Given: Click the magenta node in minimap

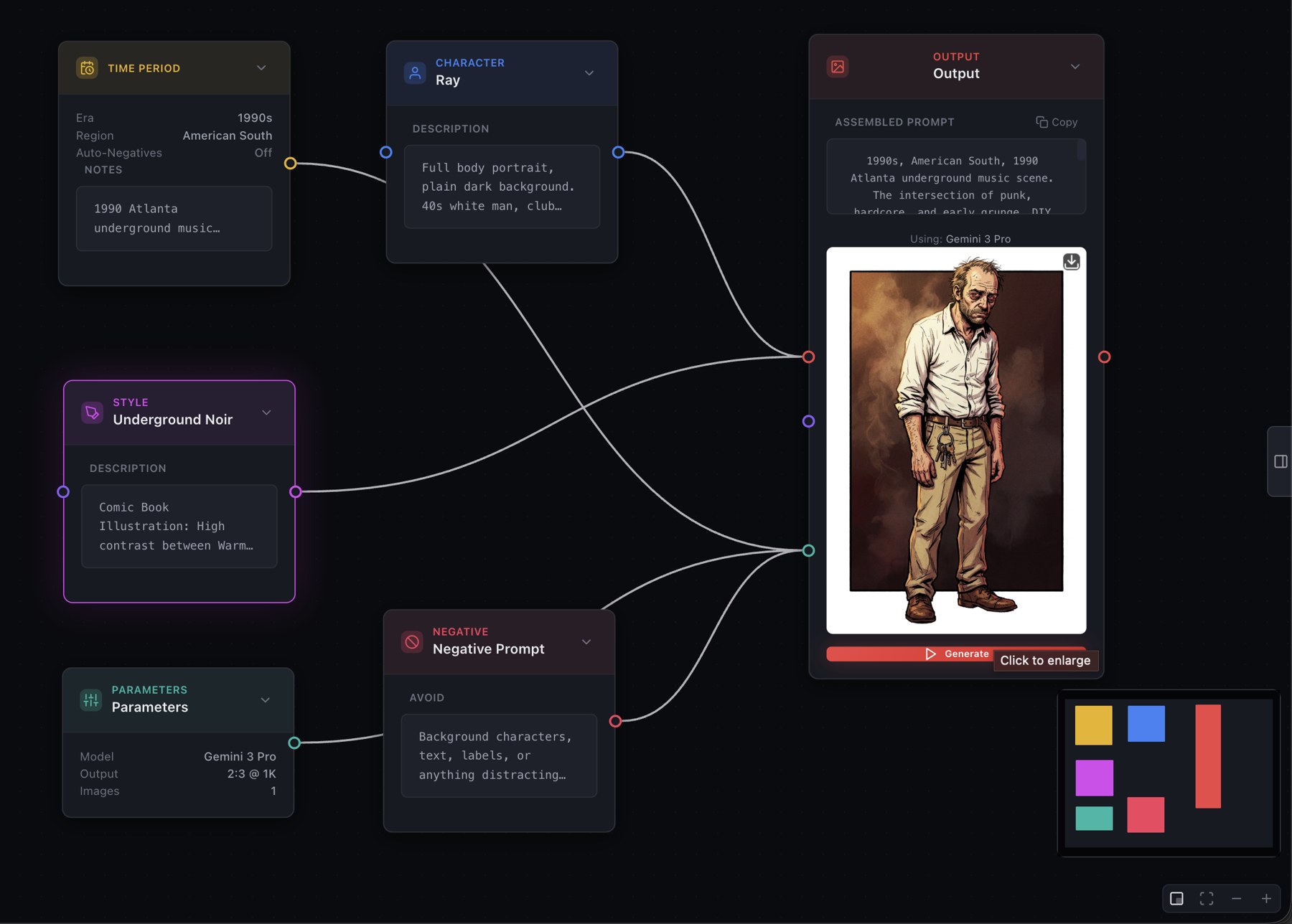Looking at the screenshot, I should (1094, 778).
